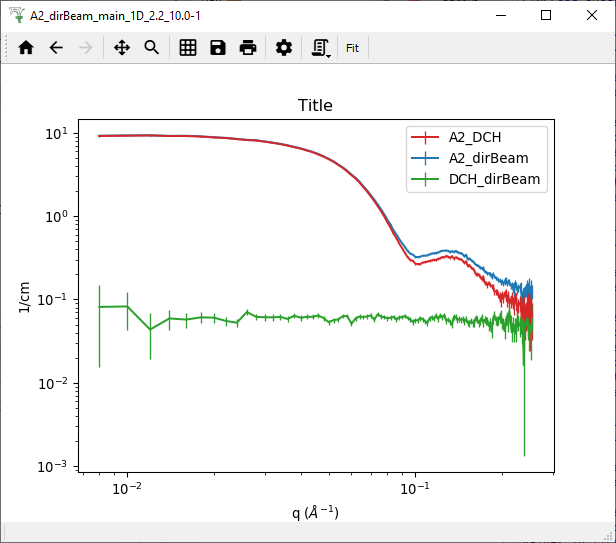
Task: Click the q x-axis label
Action: [315, 512]
